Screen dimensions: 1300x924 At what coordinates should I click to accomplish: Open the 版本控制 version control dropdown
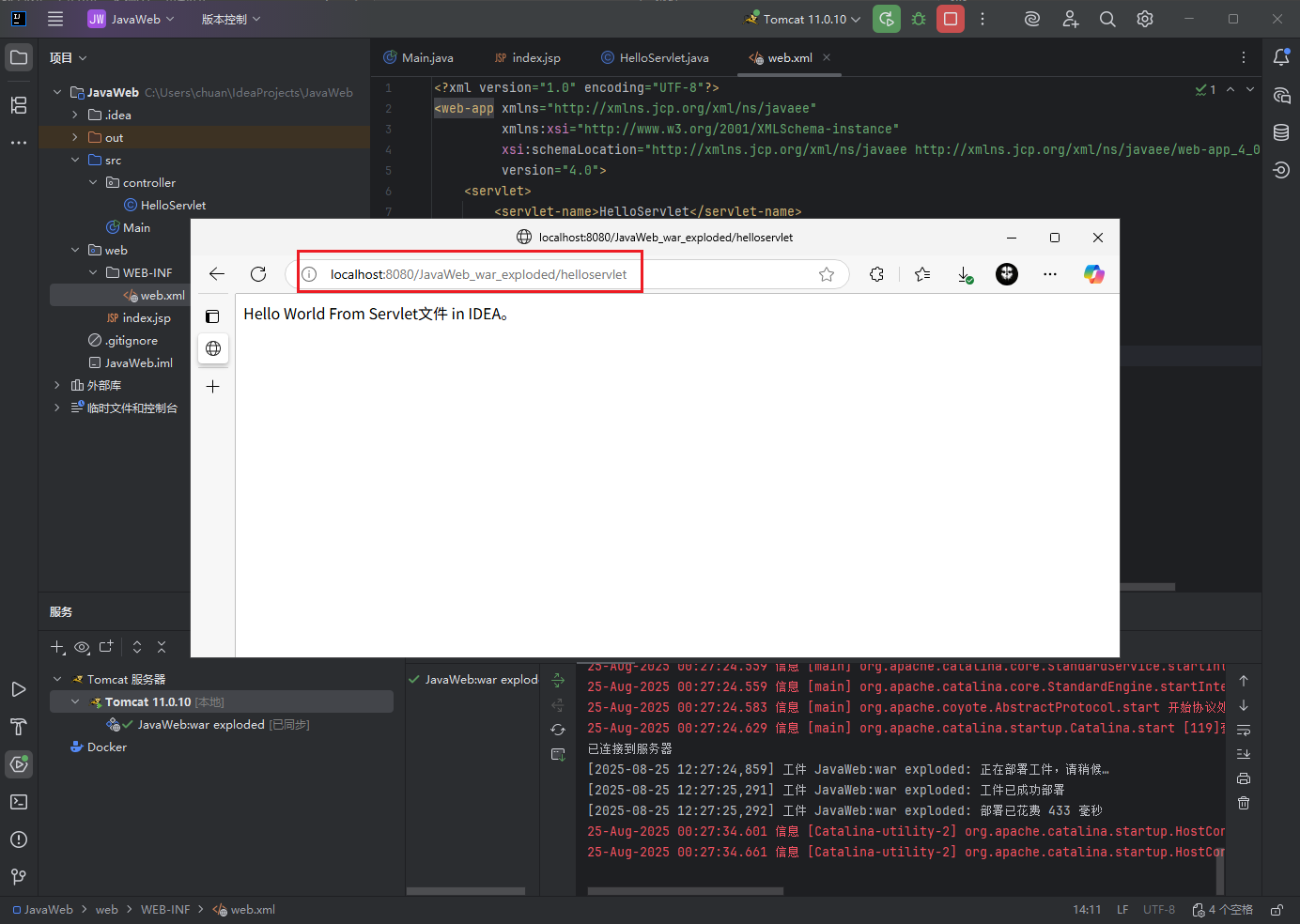point(231,19)
